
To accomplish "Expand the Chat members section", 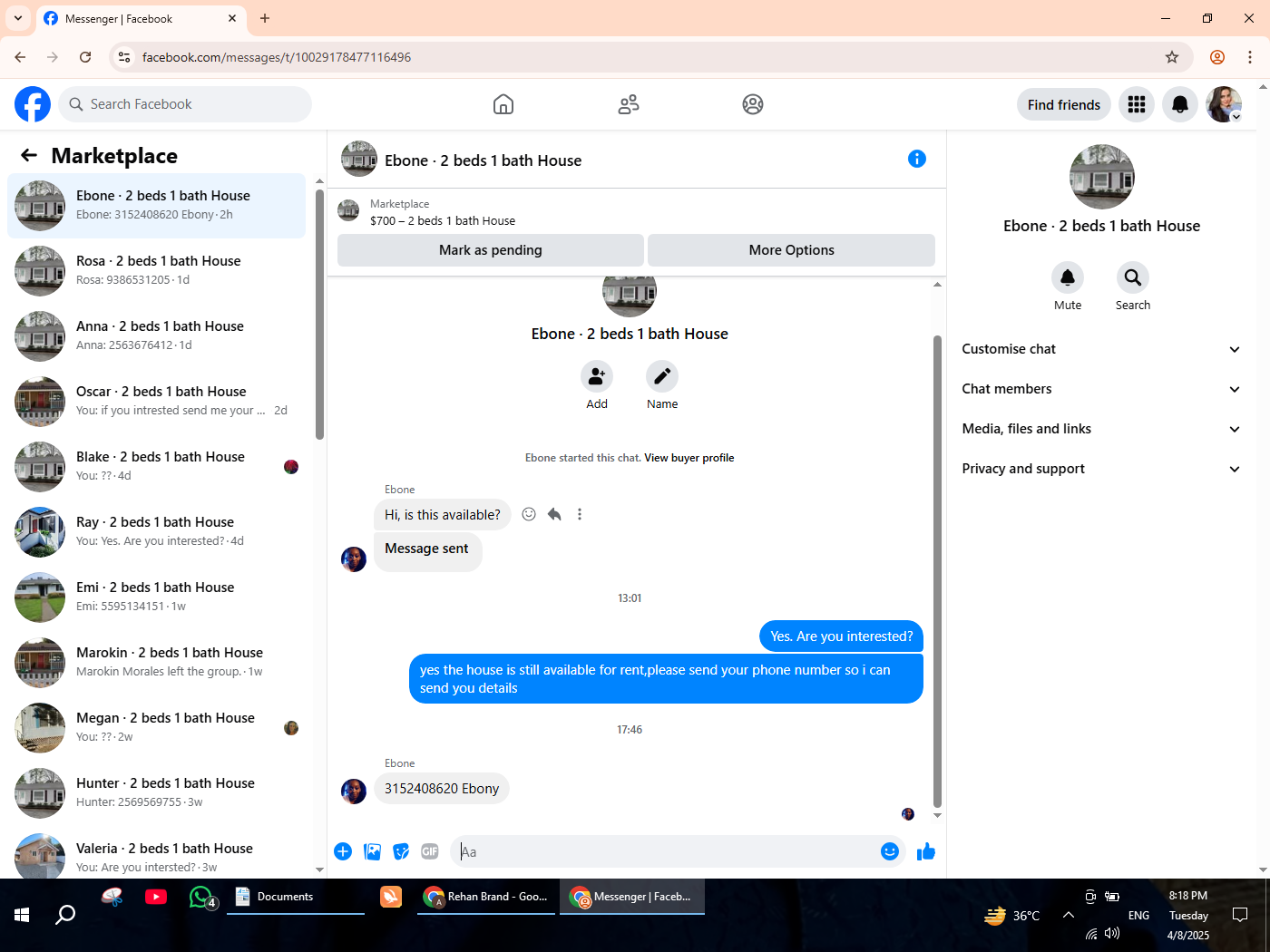I will point(1100,389).
